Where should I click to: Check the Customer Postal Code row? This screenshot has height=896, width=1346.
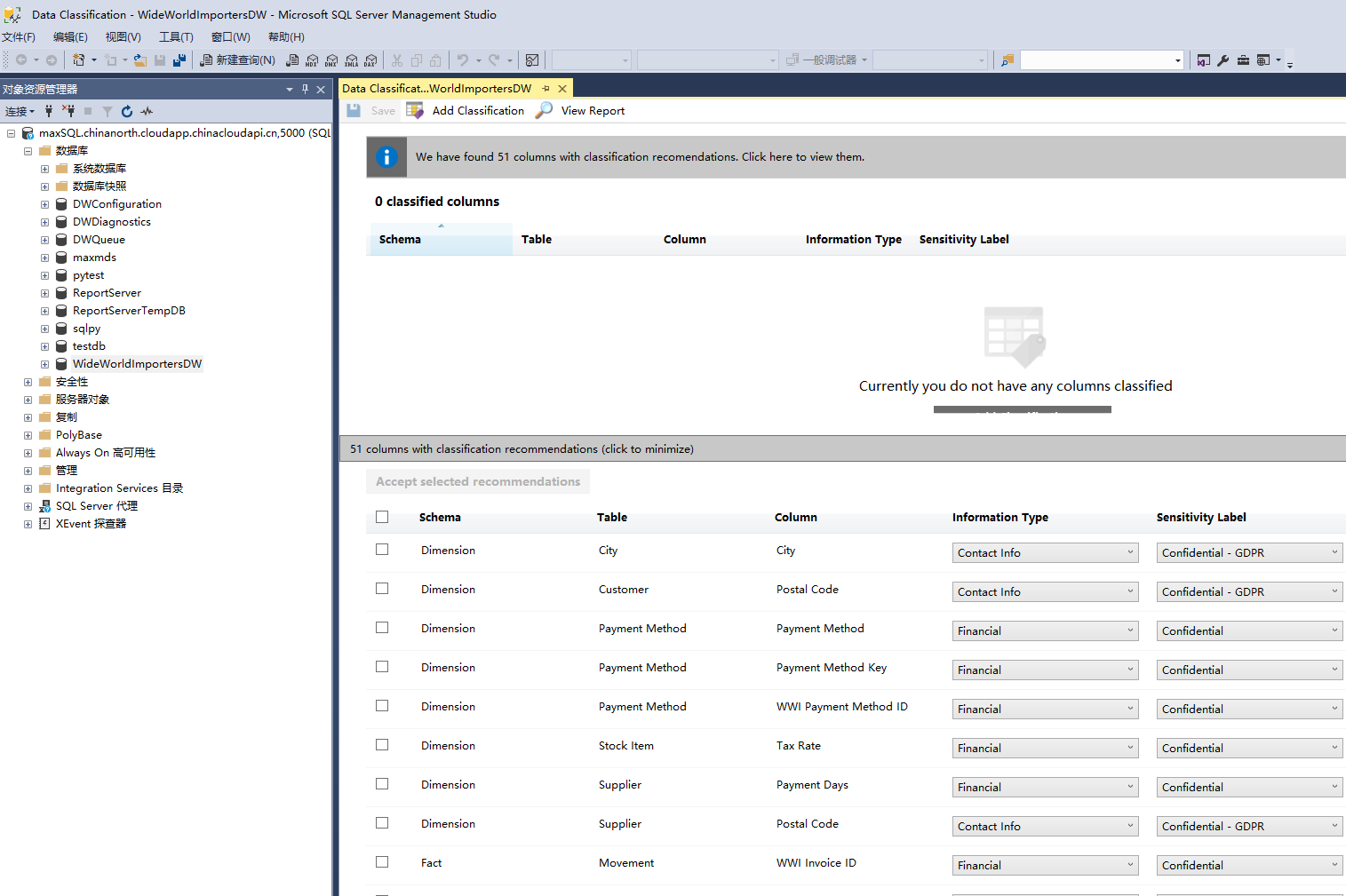(382, 589)
